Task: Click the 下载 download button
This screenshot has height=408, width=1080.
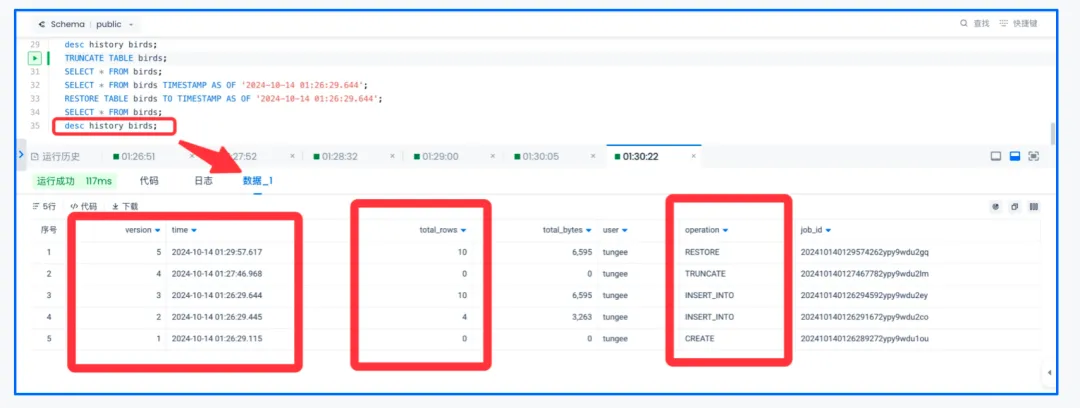Action: pos(125,206)
